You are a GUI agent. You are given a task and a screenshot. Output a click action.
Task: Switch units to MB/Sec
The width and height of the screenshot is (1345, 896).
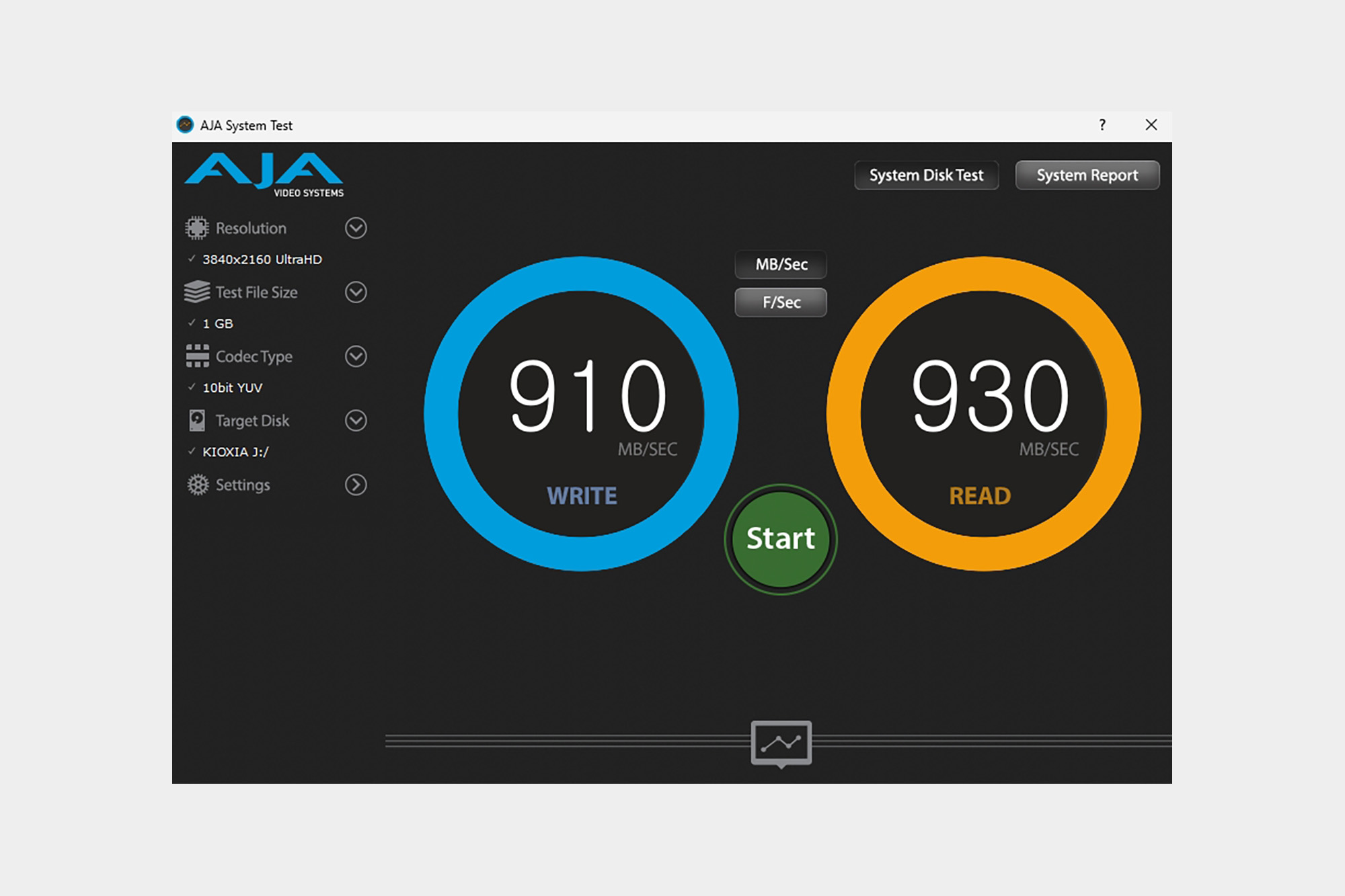[781, 264]
